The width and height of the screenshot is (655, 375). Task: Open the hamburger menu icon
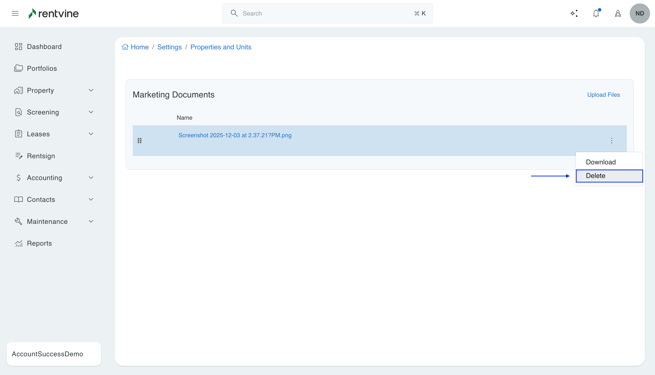pyautogui.click(x=15, y=13)
